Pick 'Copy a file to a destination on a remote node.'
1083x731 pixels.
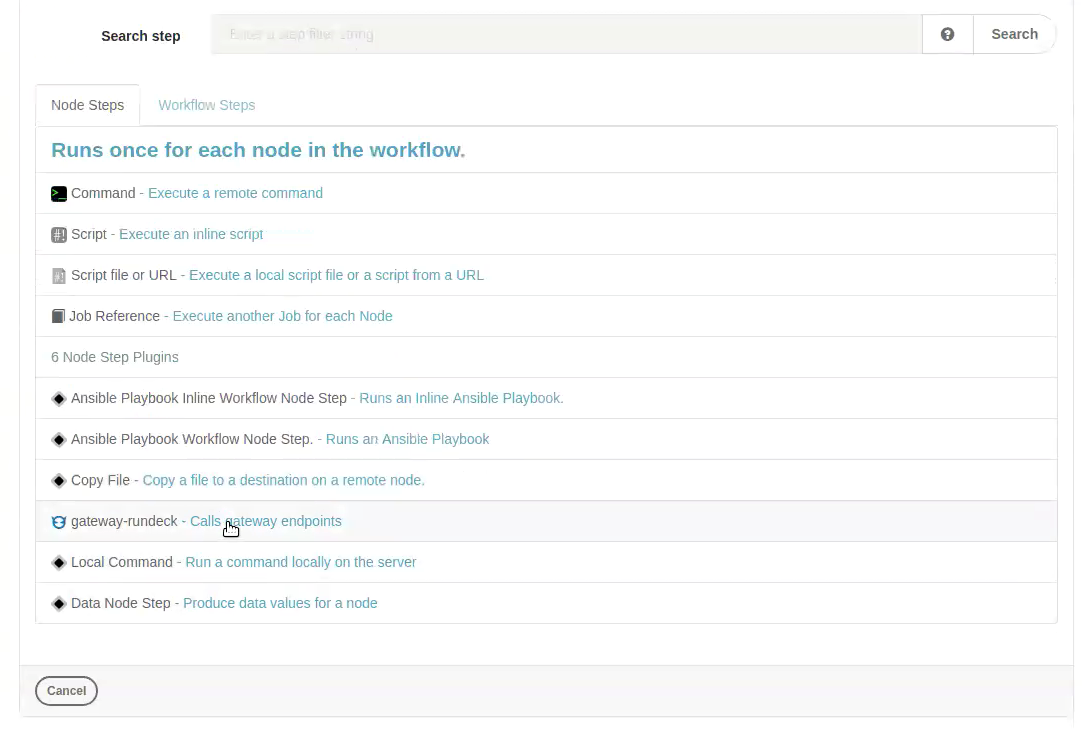pos(284,480)
